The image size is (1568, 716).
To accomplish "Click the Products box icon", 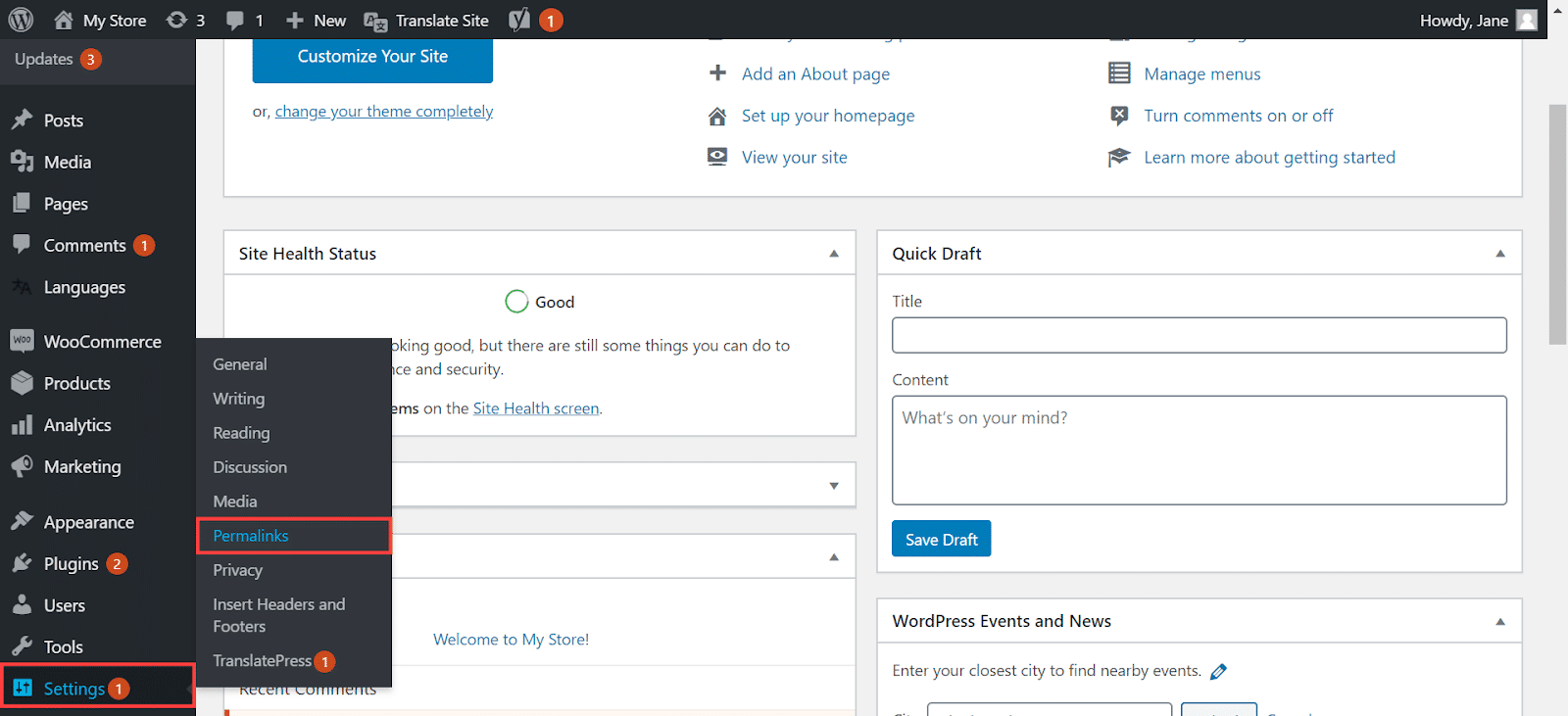I will click(22, 383).
